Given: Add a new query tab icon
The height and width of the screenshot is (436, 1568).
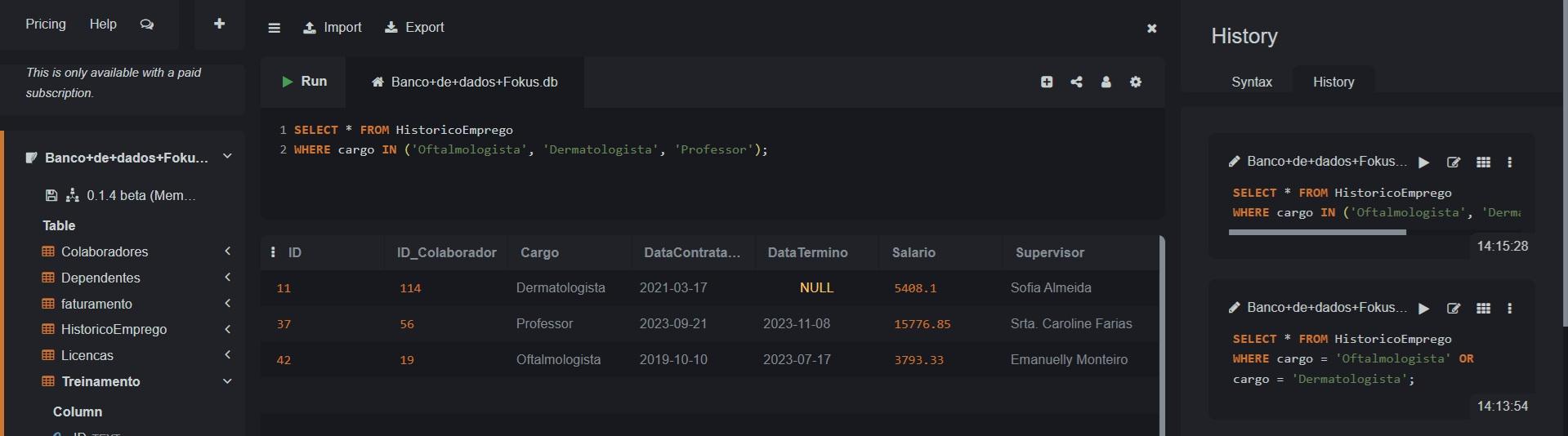Looking at the screenshot, I should pos(1047,82).
